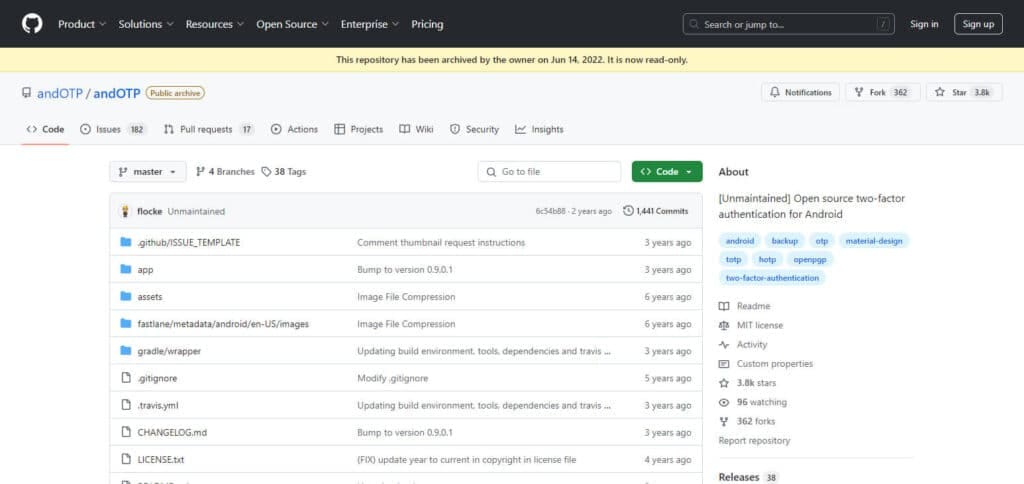The width and height of the screenshot is (1024, 484).
Task: Click the gradle/wrapper folder icon
Action: 126,351
